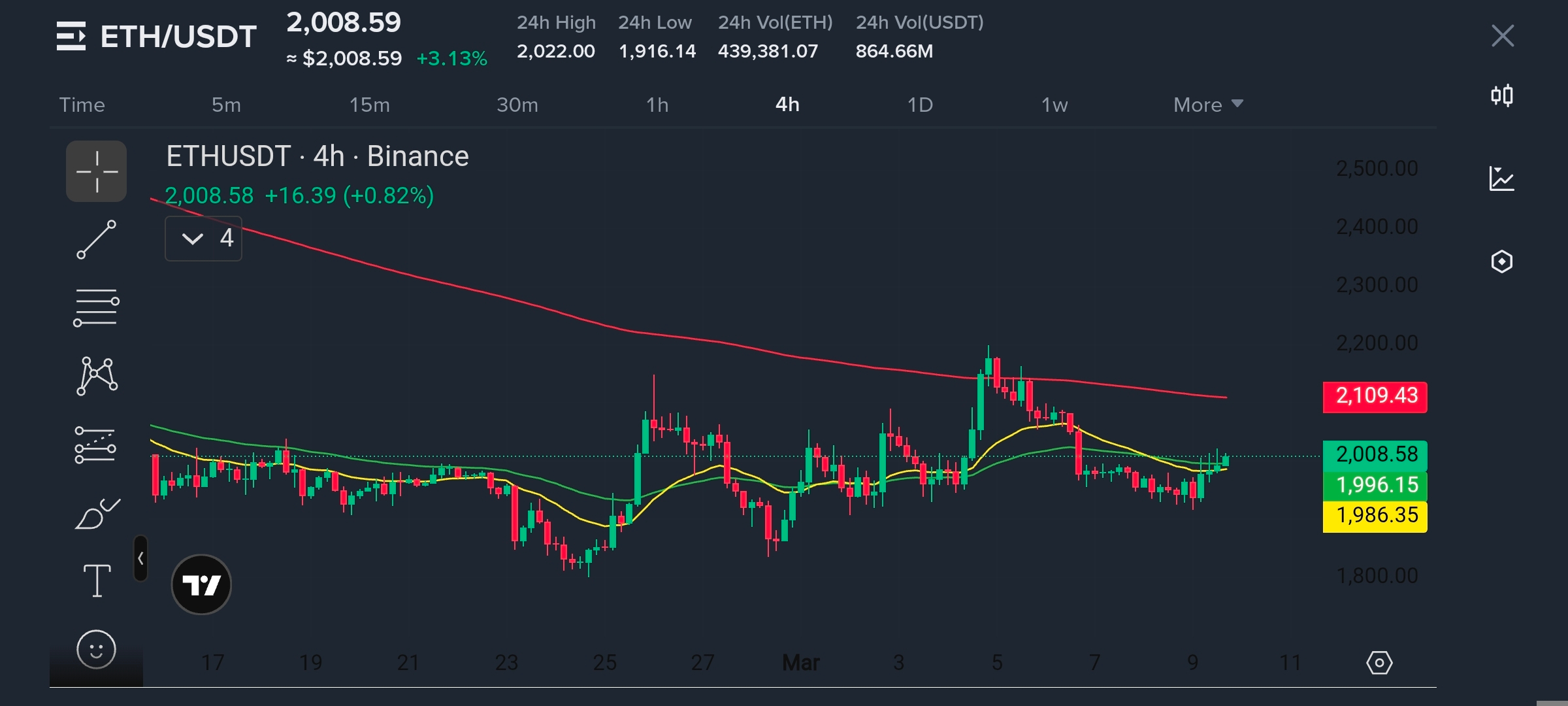Click the red 2,109.43 price label
This screenshot has height=706, width=1568.
coord(1375,397)
